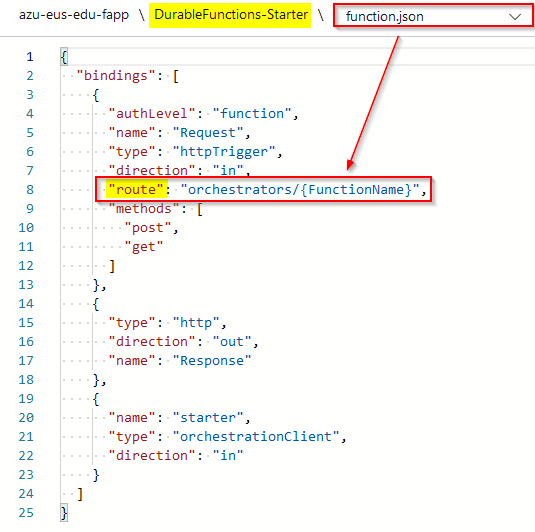Viewport: 535px width, 532px height.
Task: Click the "route" key on line 8
Action: 137,189
